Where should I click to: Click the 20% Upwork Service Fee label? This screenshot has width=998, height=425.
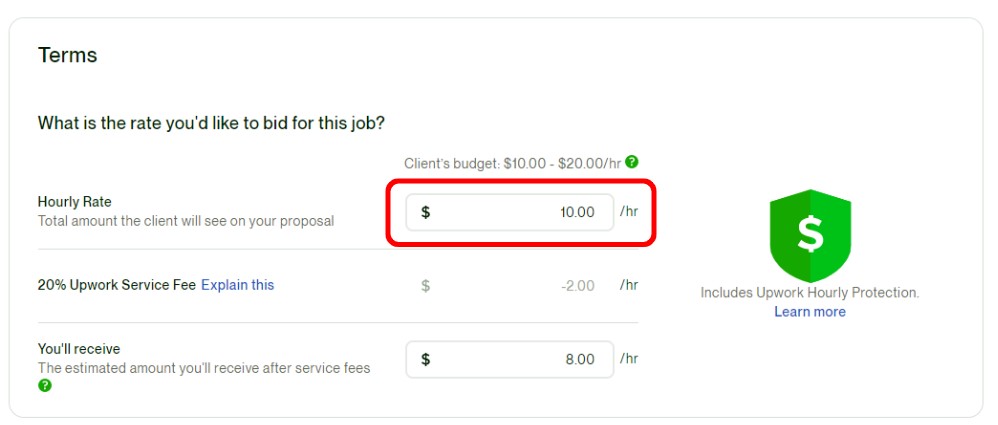coord(116,285)
